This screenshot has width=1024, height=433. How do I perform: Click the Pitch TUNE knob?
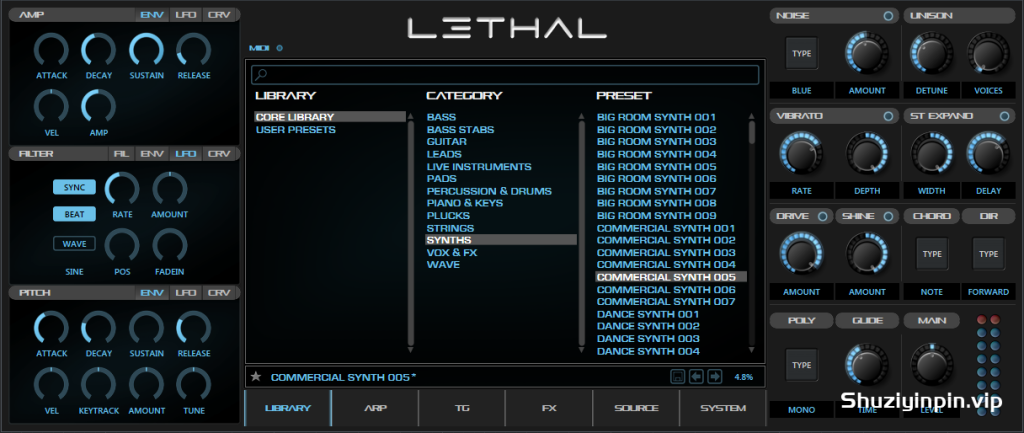click(194, 385)
